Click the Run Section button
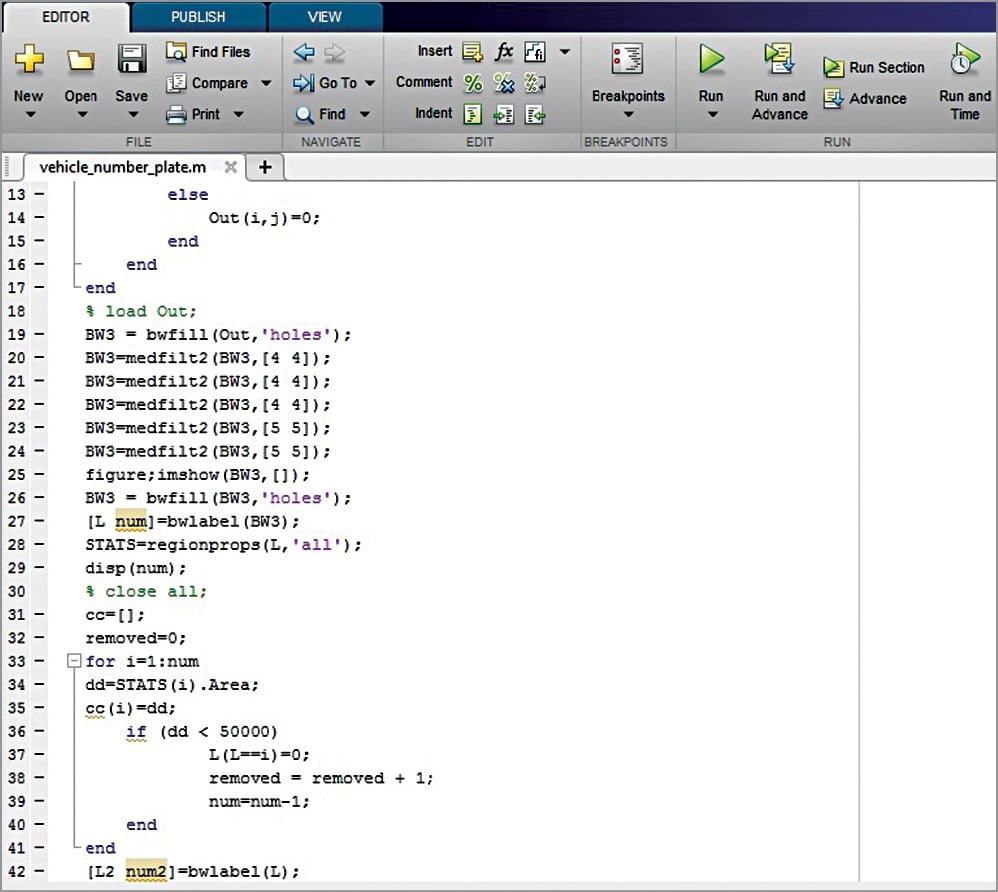 click(x=874, y=67)
